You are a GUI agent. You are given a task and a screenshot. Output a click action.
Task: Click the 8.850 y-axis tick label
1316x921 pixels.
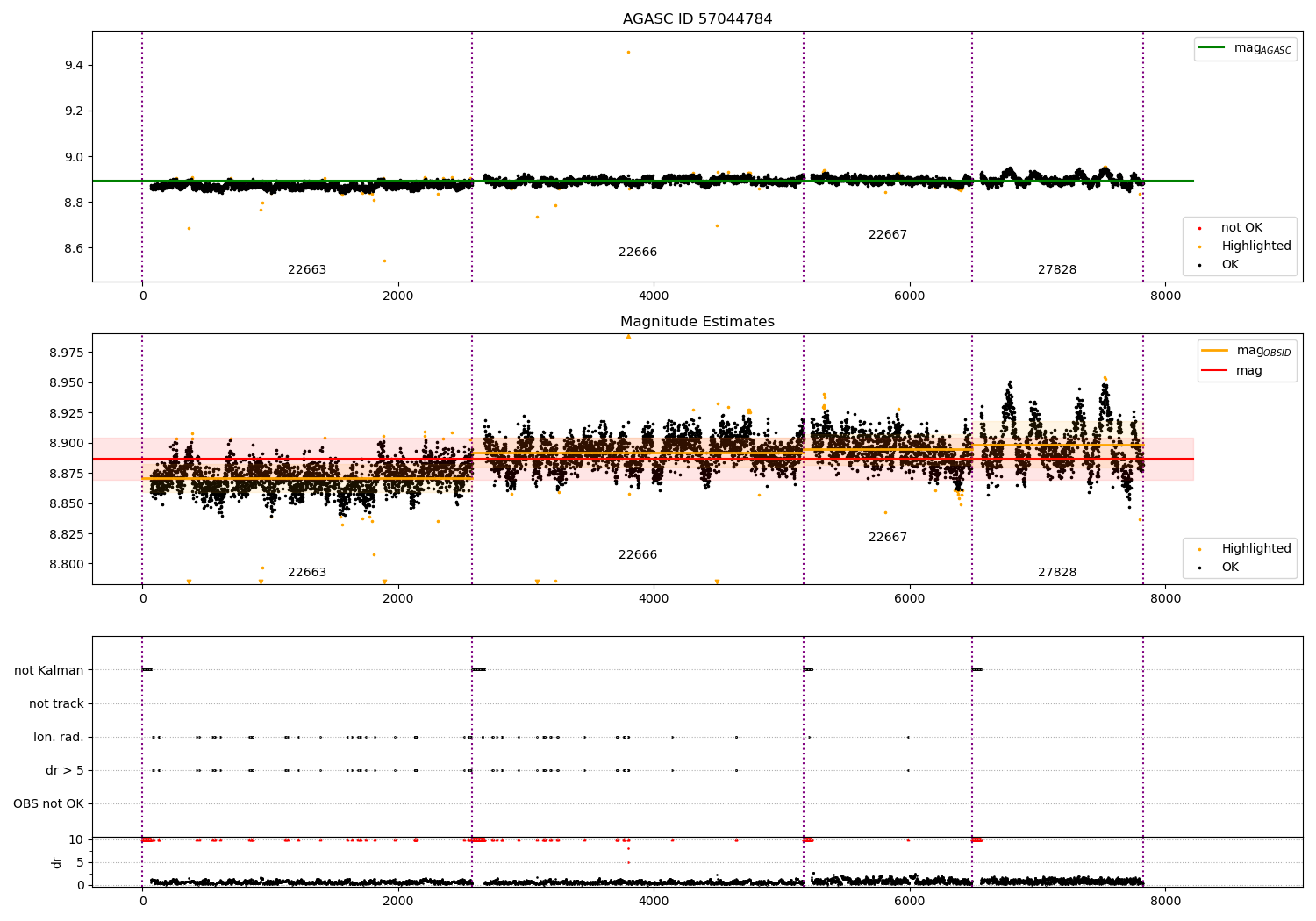point(67,503)
